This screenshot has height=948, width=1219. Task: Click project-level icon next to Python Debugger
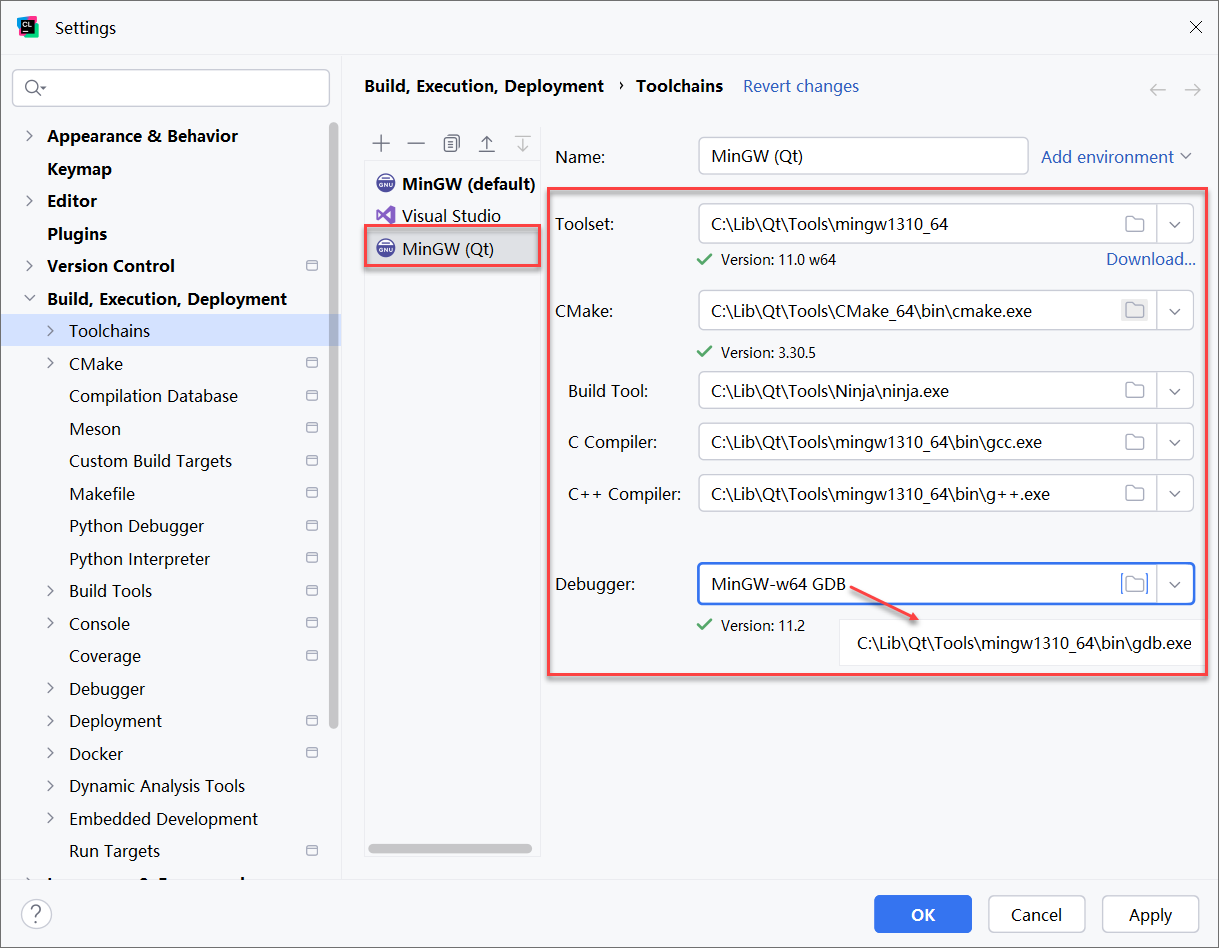(x=312, y=526)
